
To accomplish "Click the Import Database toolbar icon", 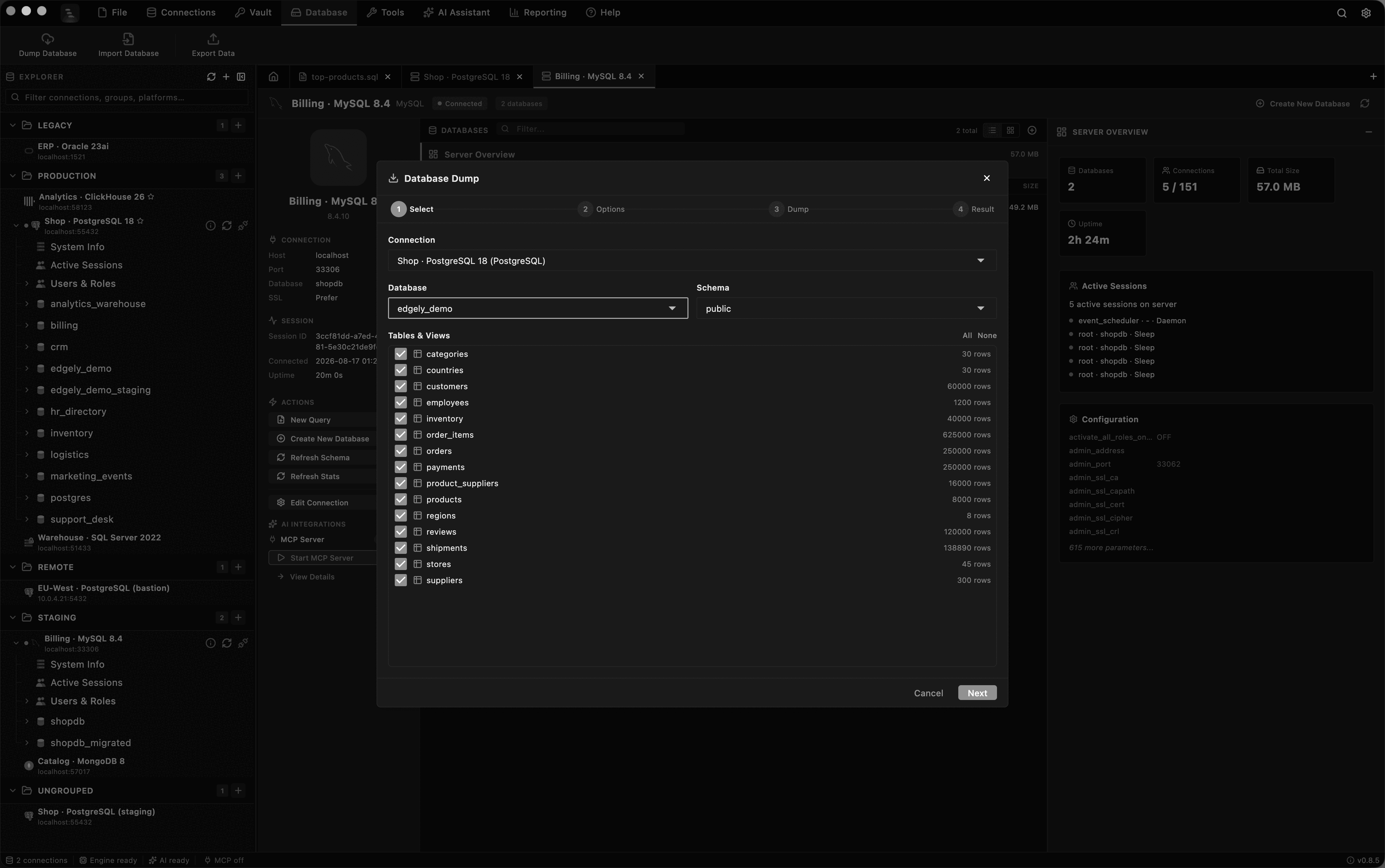I will pyautogui.click(x=128, y=39).
